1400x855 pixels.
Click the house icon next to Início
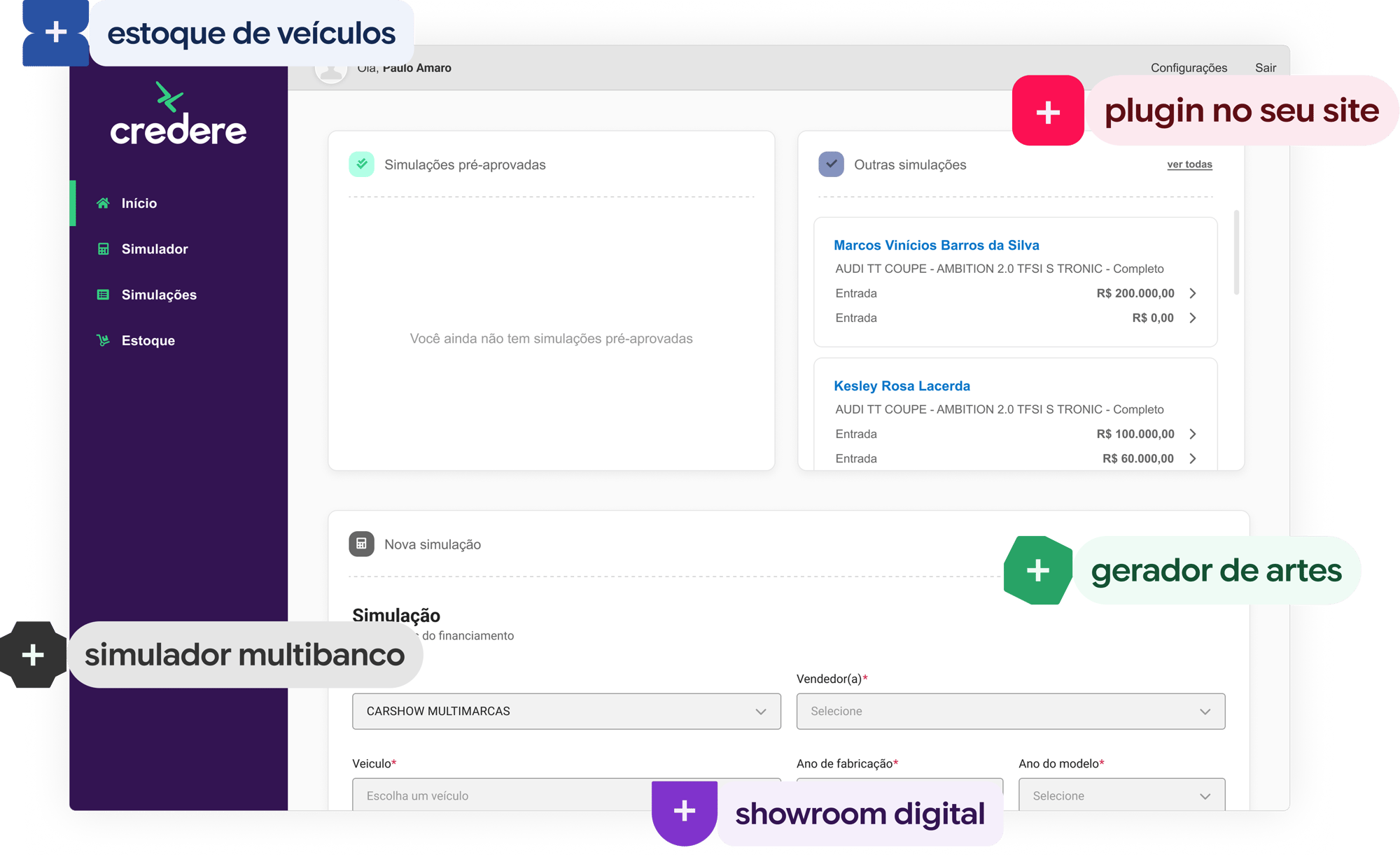click(x=103, y=203)
